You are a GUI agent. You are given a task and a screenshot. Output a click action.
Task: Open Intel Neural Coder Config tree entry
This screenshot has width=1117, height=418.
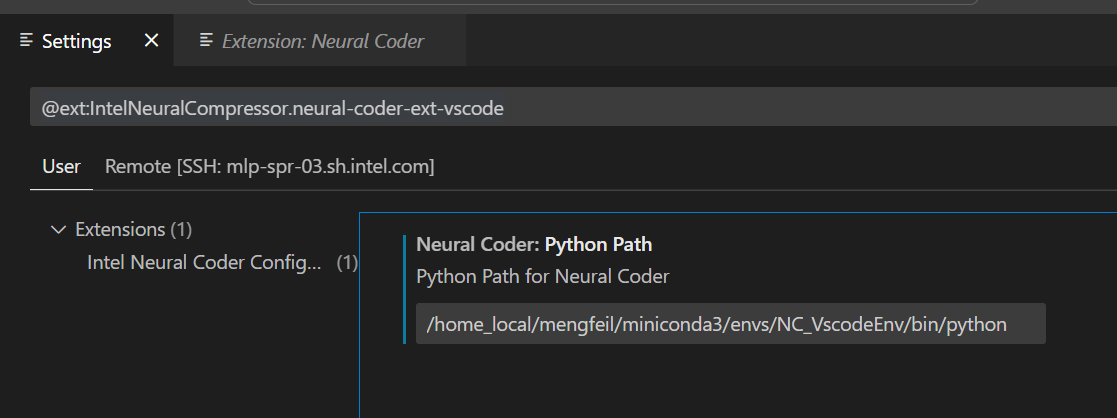click(204, 263)
